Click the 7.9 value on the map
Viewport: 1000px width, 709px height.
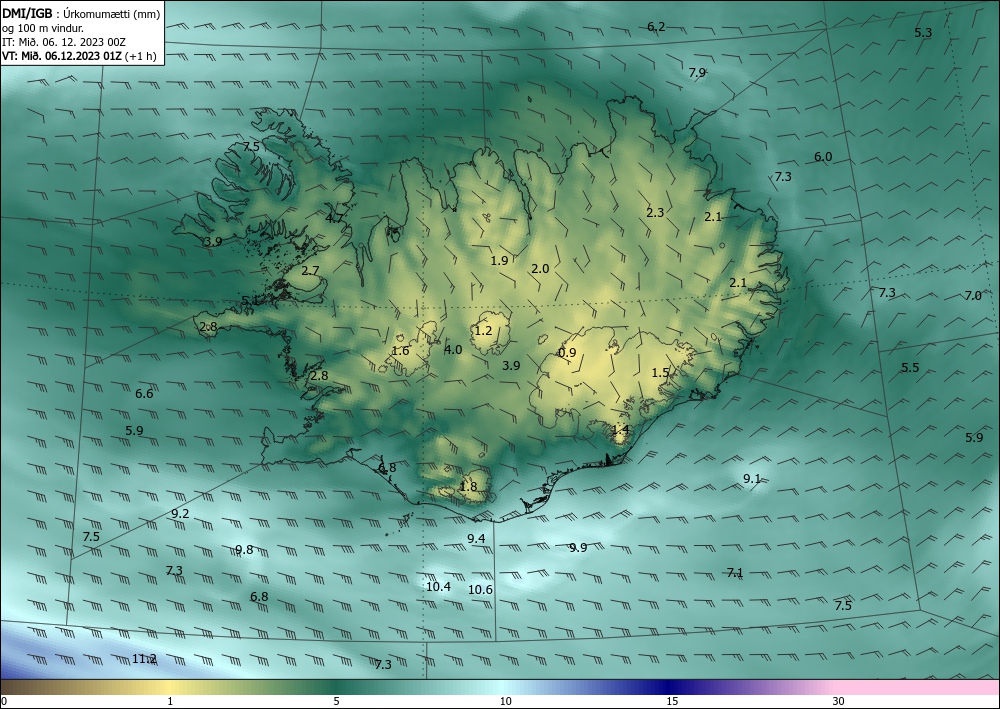tap(698, 73)
